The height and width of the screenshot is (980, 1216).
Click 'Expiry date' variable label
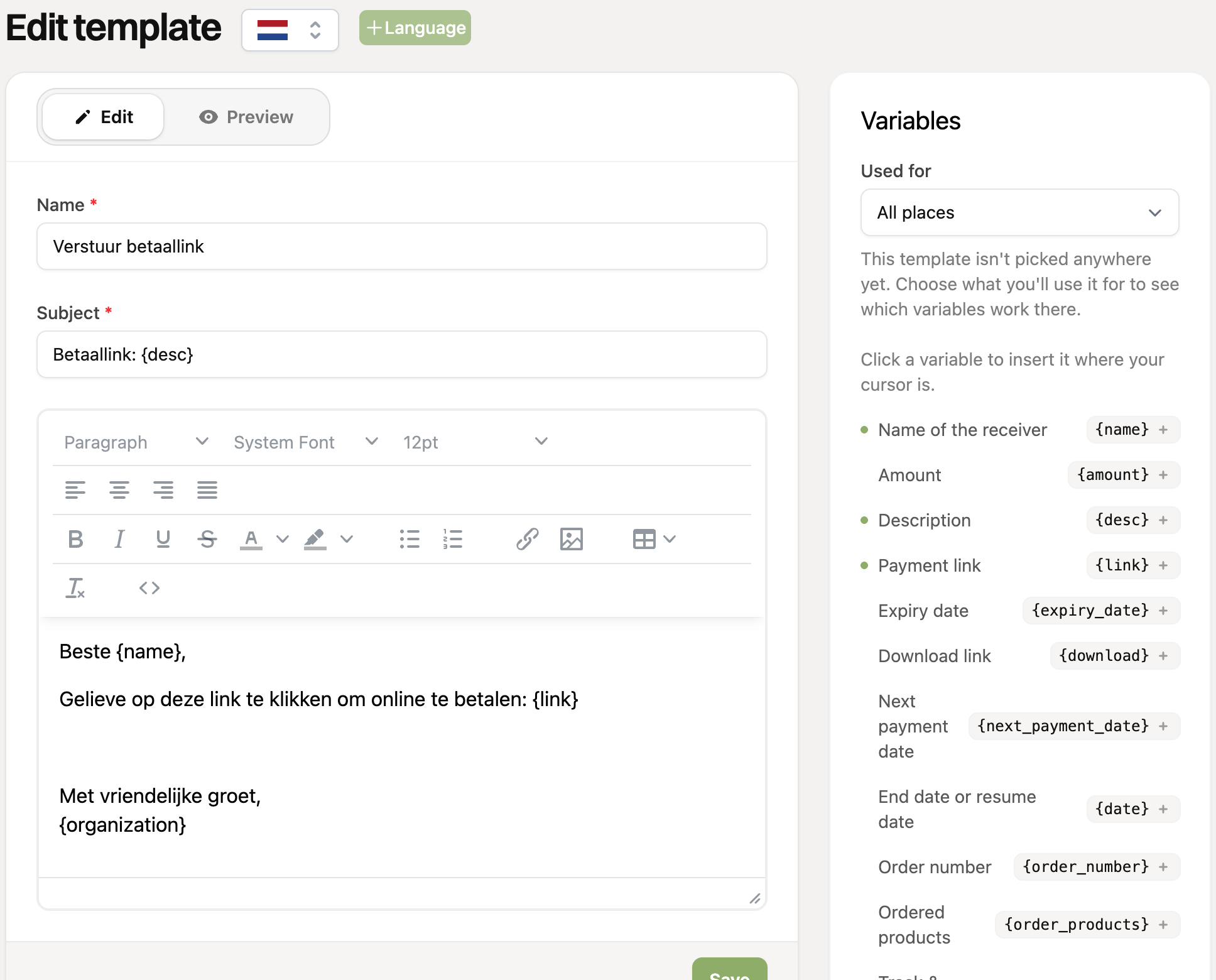tap(923, 611)
